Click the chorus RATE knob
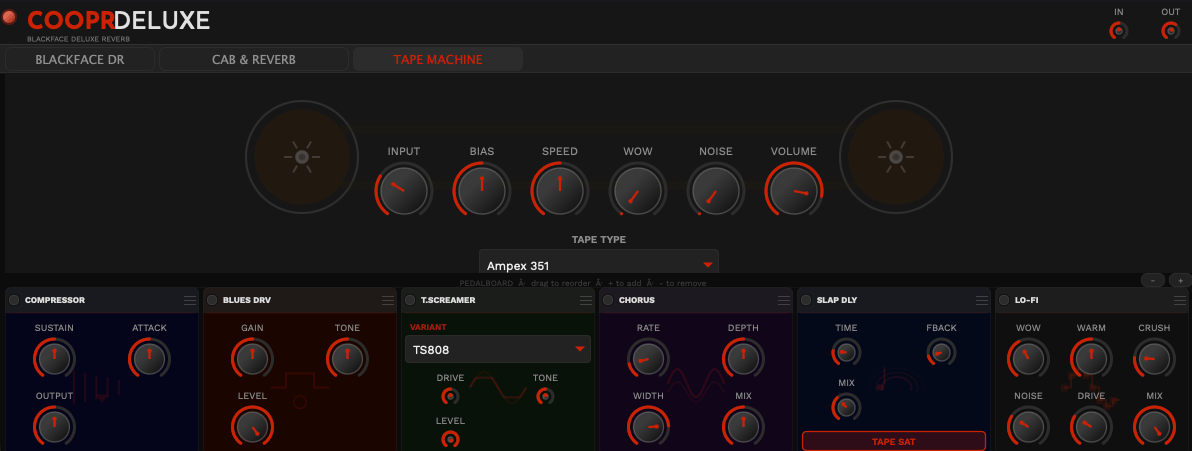 pyautogui.click(x=648, y=359)
